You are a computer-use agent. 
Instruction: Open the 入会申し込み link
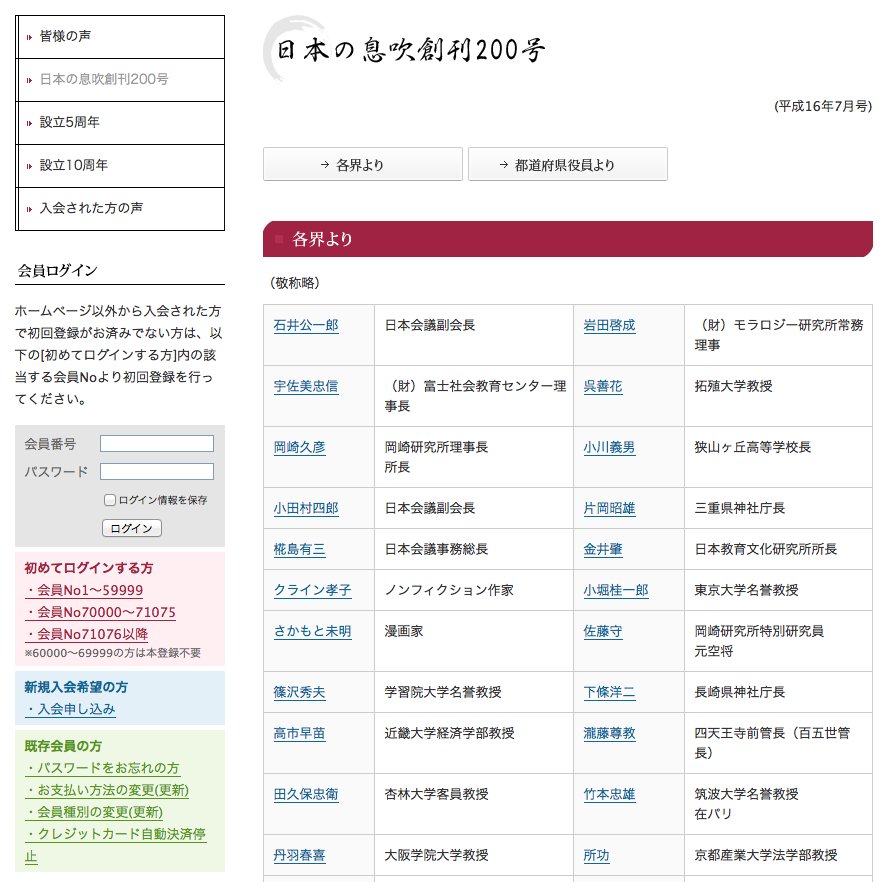click(70, 709)
